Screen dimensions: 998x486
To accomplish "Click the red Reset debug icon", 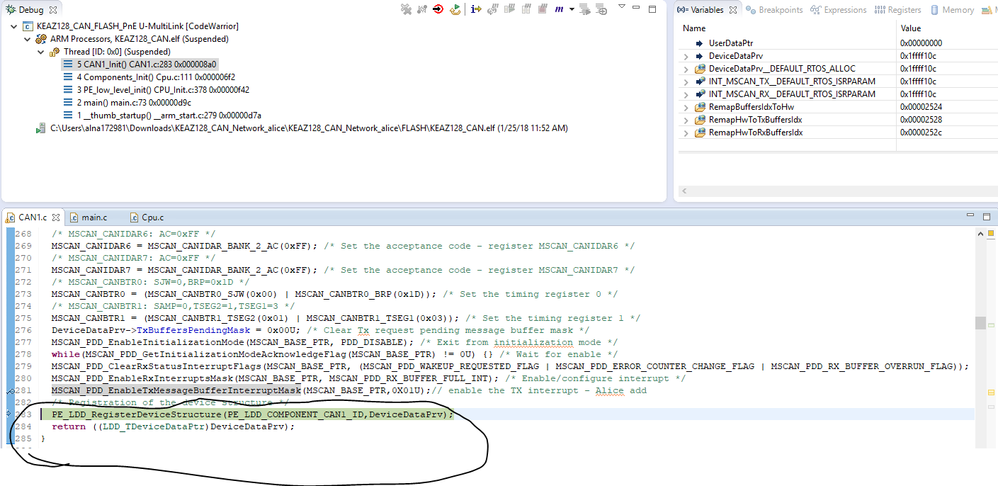I will (439, 10).
